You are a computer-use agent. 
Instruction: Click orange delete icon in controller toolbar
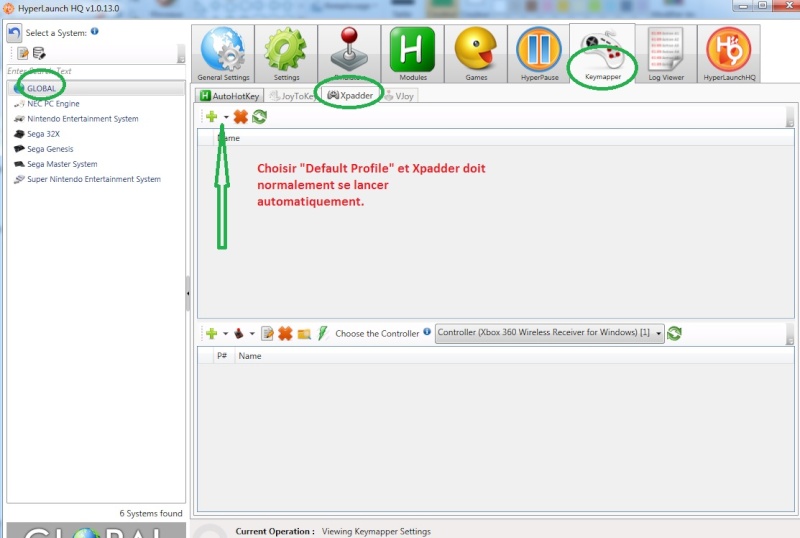point(285,334)
